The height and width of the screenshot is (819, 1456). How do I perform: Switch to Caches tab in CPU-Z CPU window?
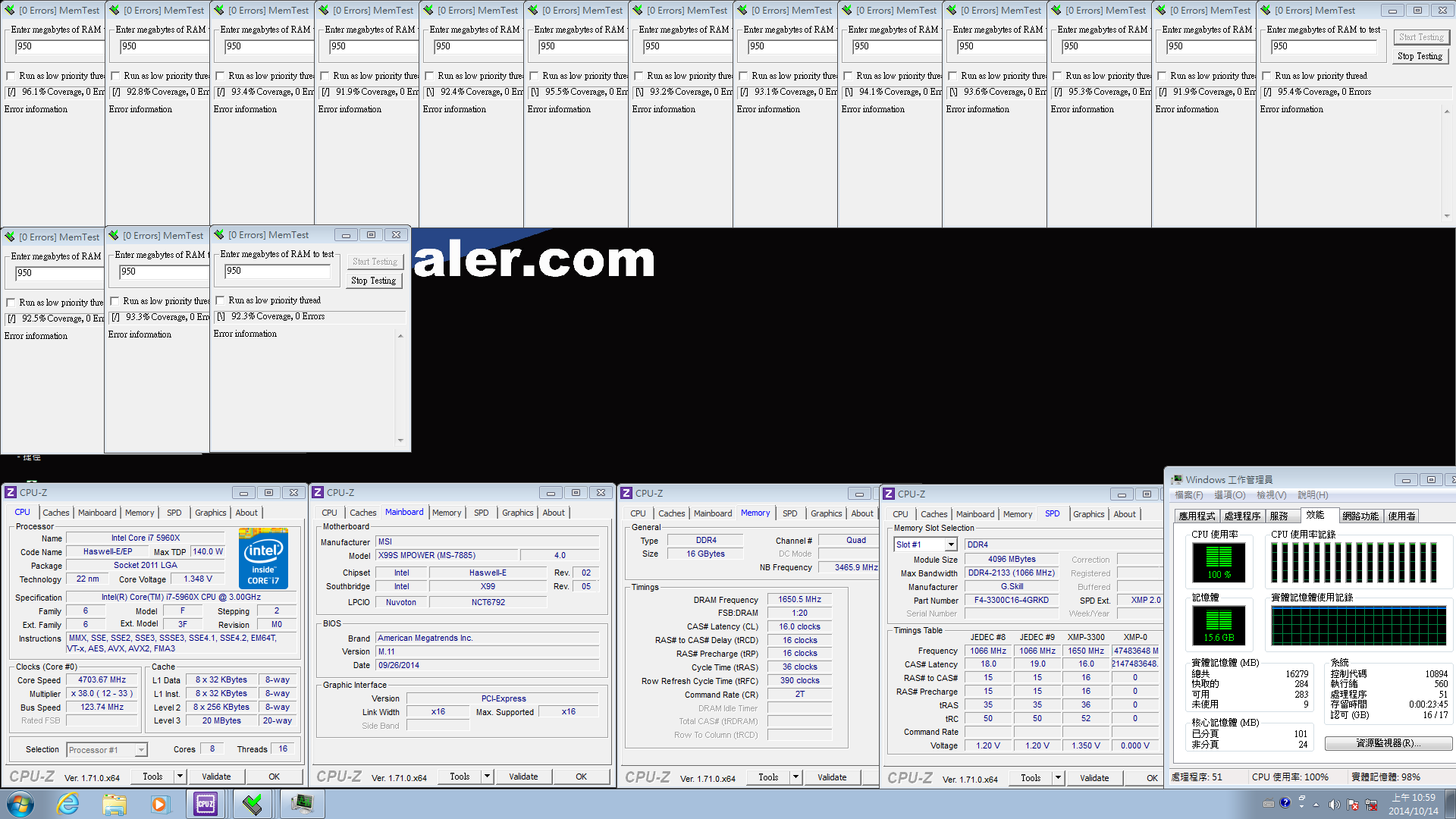(56, 513)
